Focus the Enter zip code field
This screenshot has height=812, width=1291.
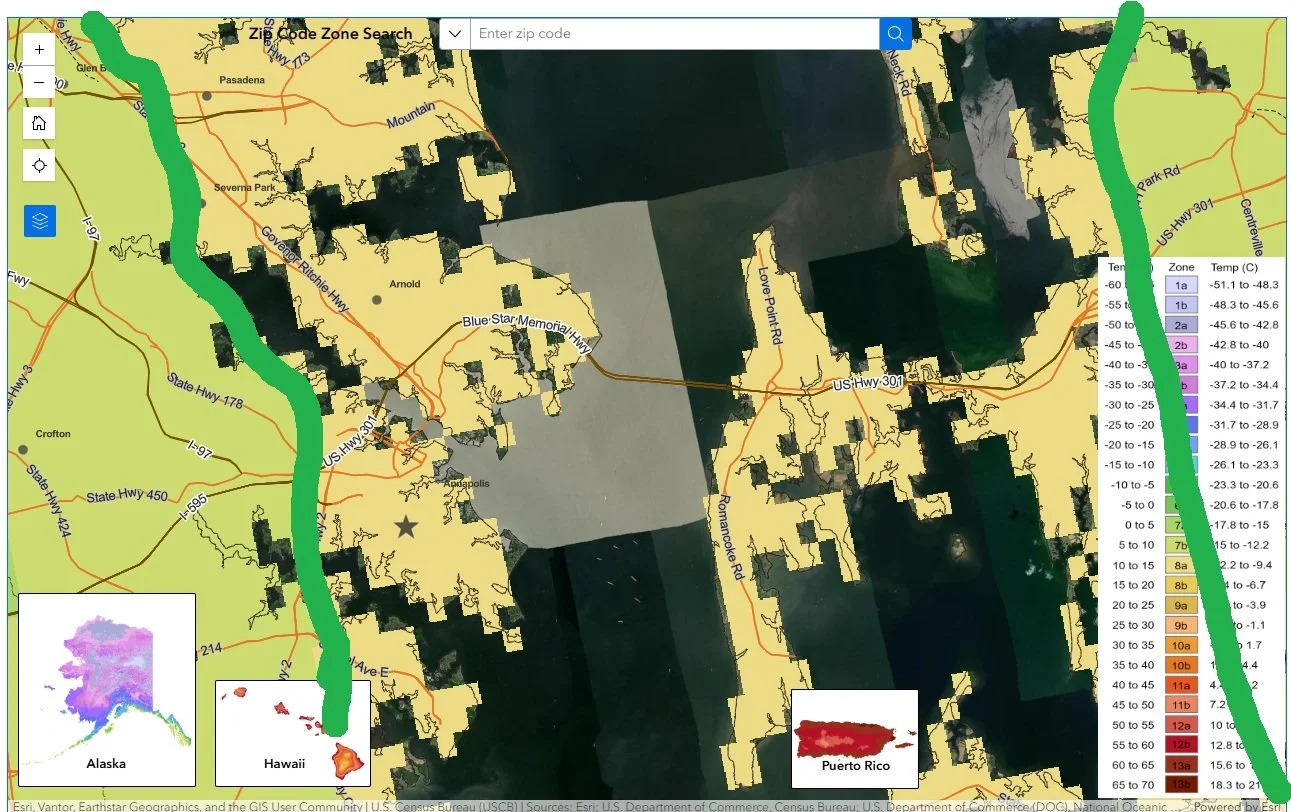(675, 33)
